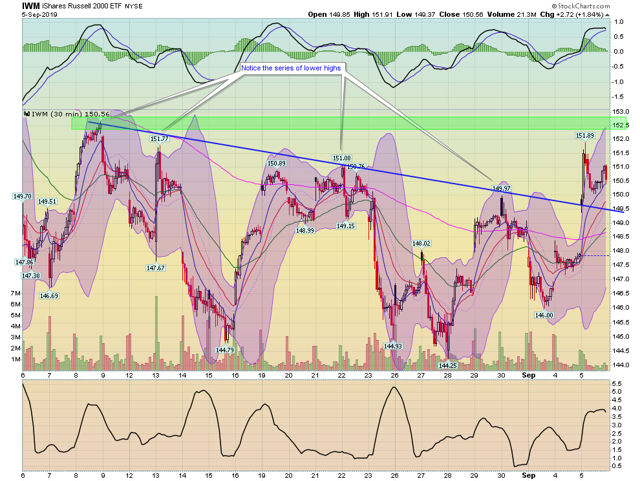Click the NYSE exchange label
Screen dimensions: 640x481
point(133,7)
